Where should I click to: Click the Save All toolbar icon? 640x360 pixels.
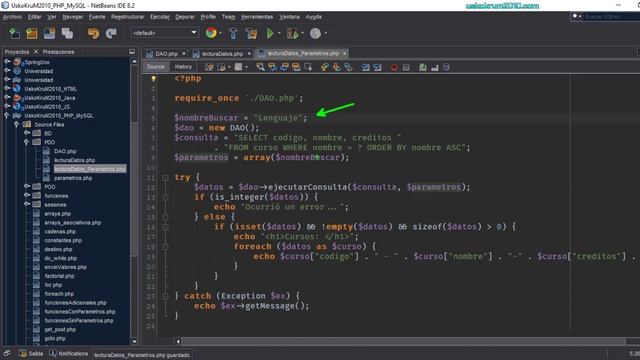tap(67, 33)
